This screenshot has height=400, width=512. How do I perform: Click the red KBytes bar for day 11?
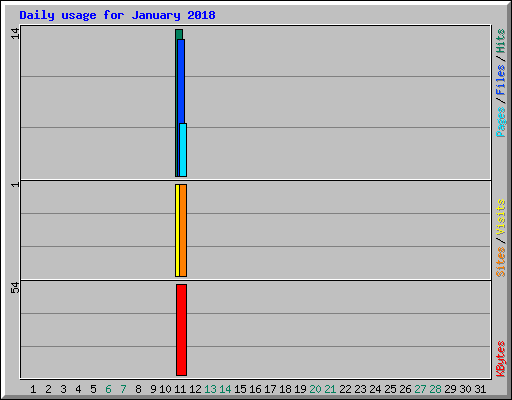click(181, 330)
